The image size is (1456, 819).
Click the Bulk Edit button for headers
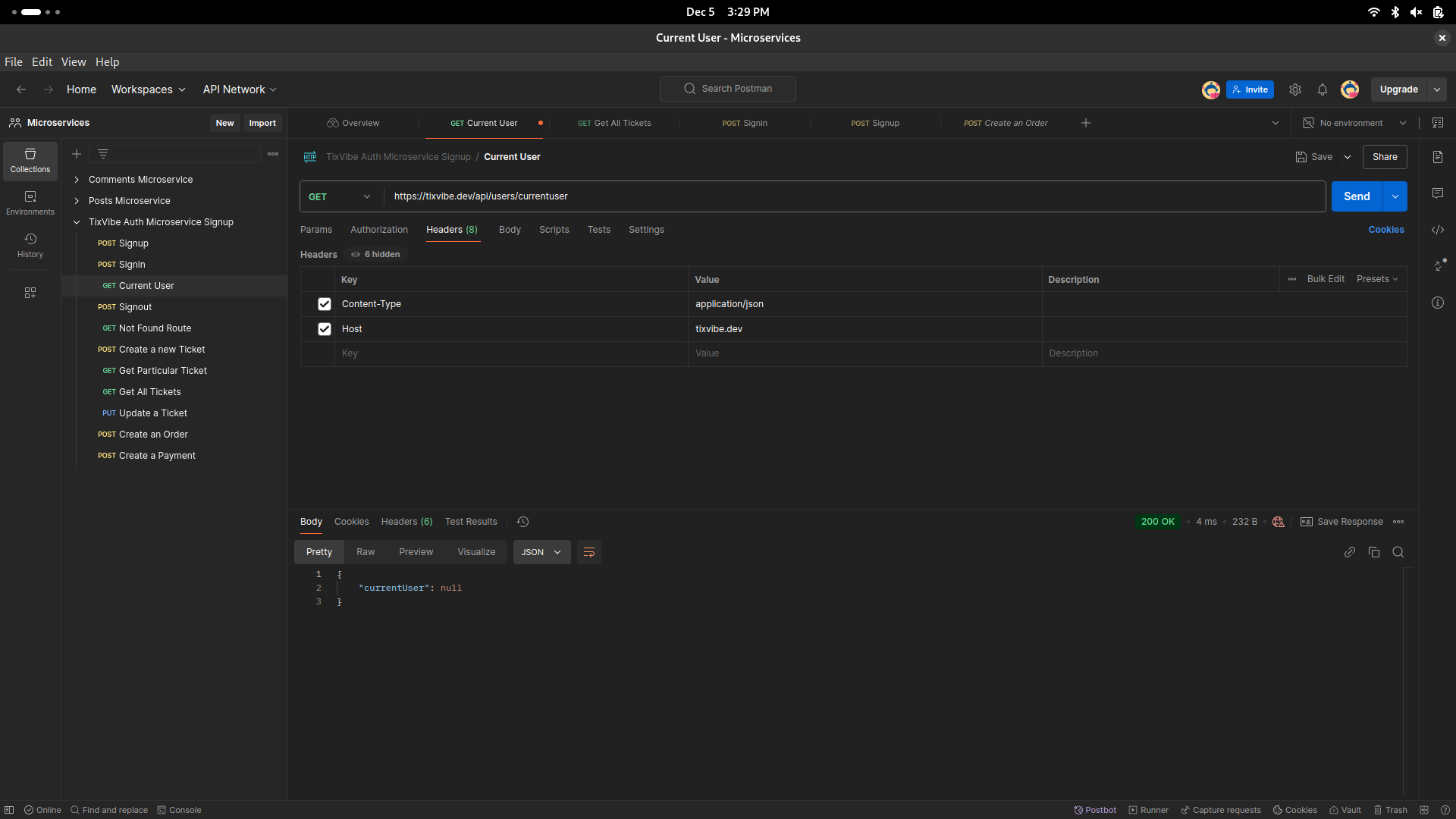(1325, 279)
